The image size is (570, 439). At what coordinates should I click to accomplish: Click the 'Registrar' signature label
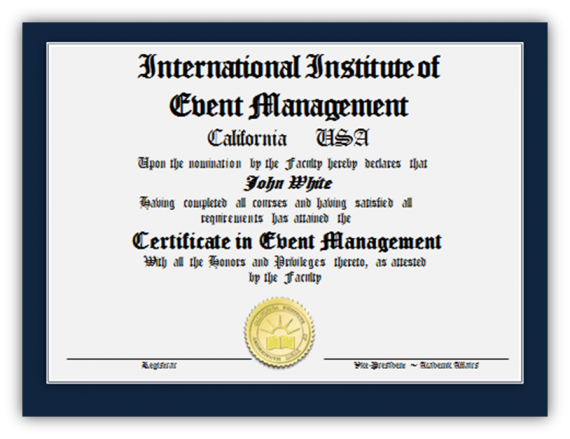coord(159,365)
